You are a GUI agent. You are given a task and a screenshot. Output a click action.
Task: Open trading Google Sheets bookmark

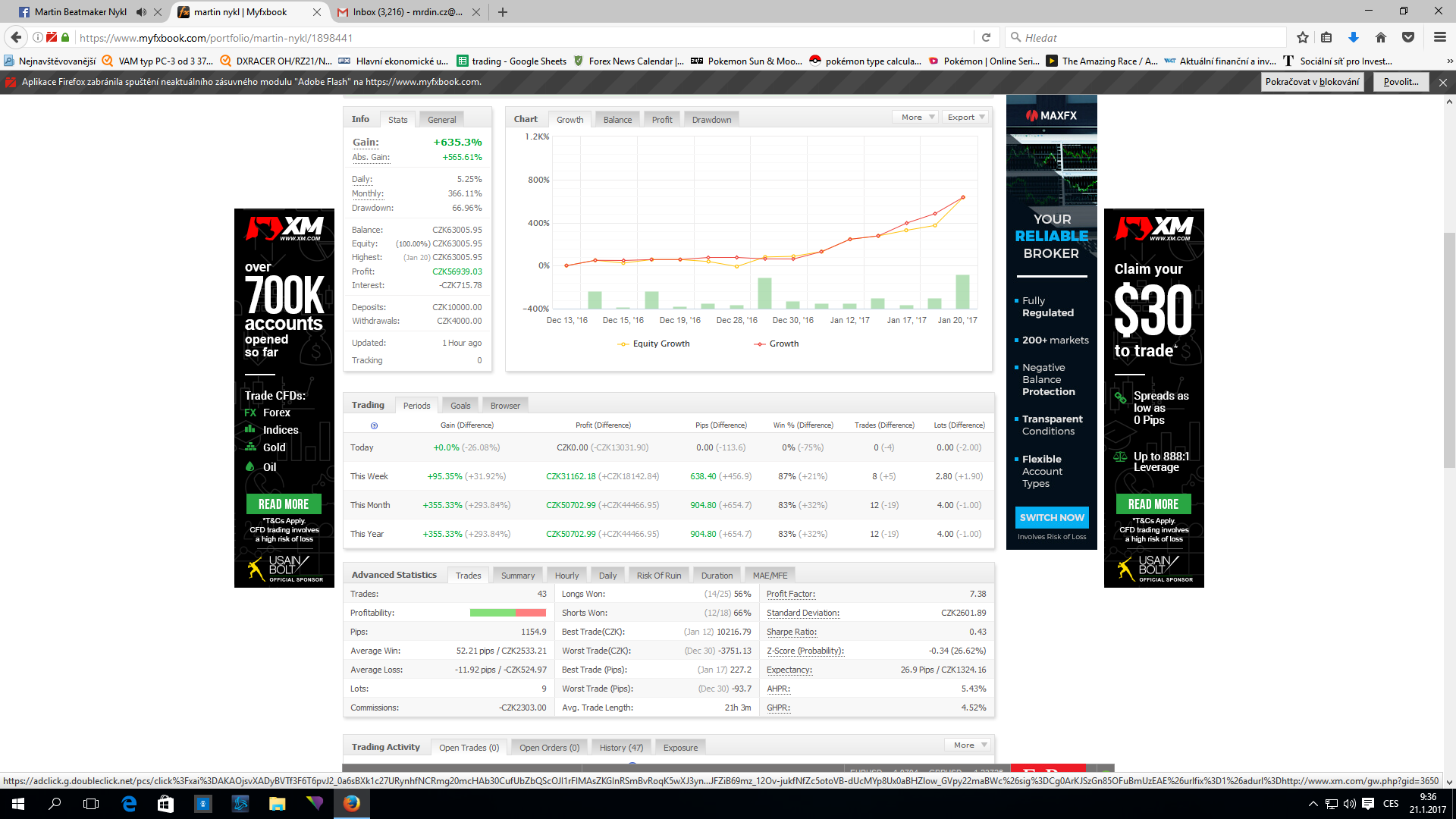pos(511,61)
